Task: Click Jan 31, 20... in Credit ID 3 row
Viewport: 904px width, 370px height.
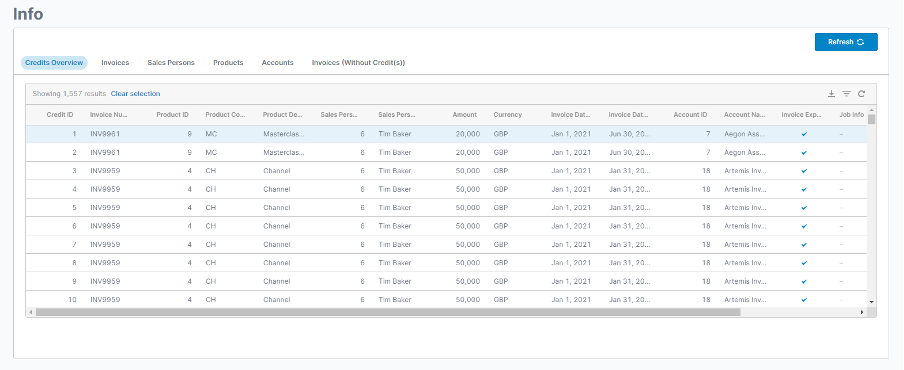Action: [629, 171]
